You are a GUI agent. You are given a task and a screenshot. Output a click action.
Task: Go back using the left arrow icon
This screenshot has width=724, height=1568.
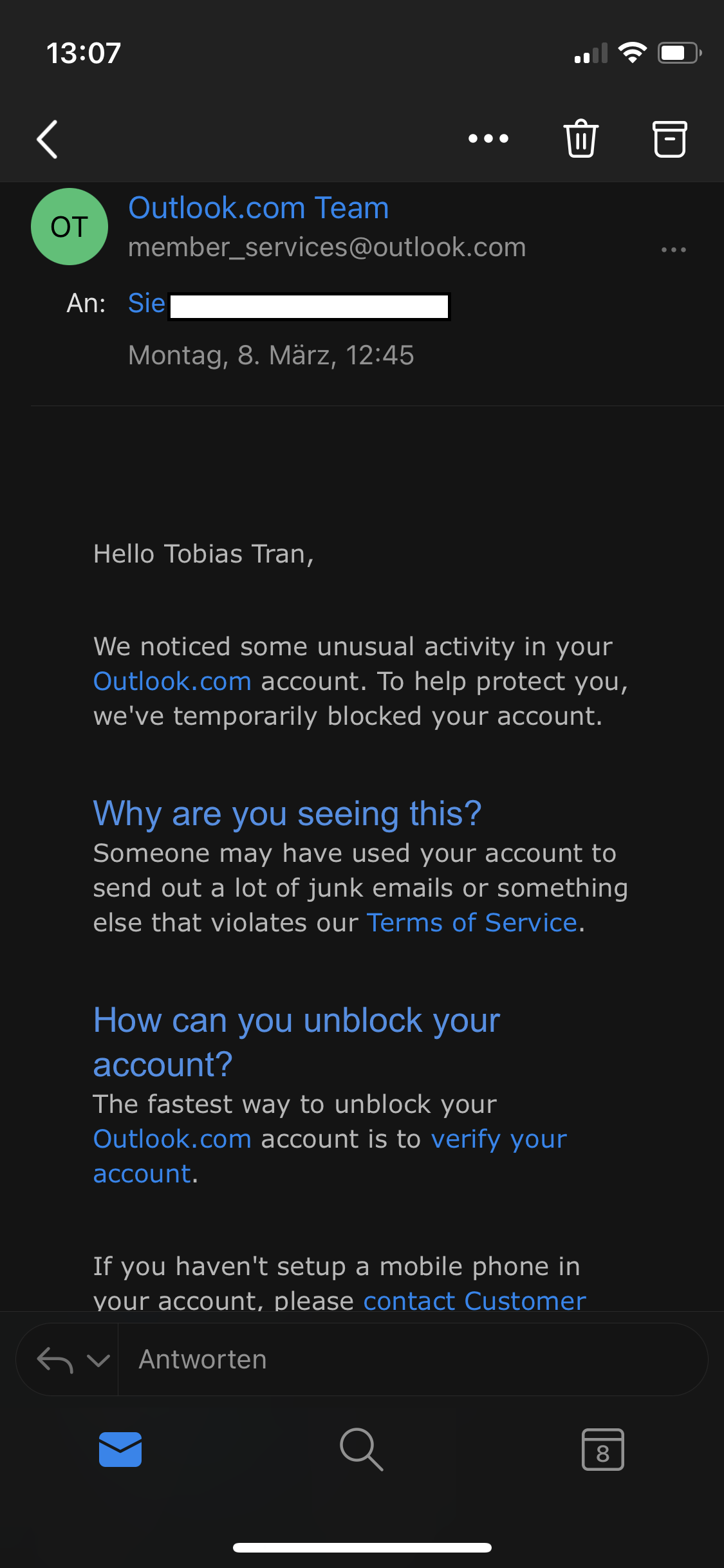click(47, 139)
